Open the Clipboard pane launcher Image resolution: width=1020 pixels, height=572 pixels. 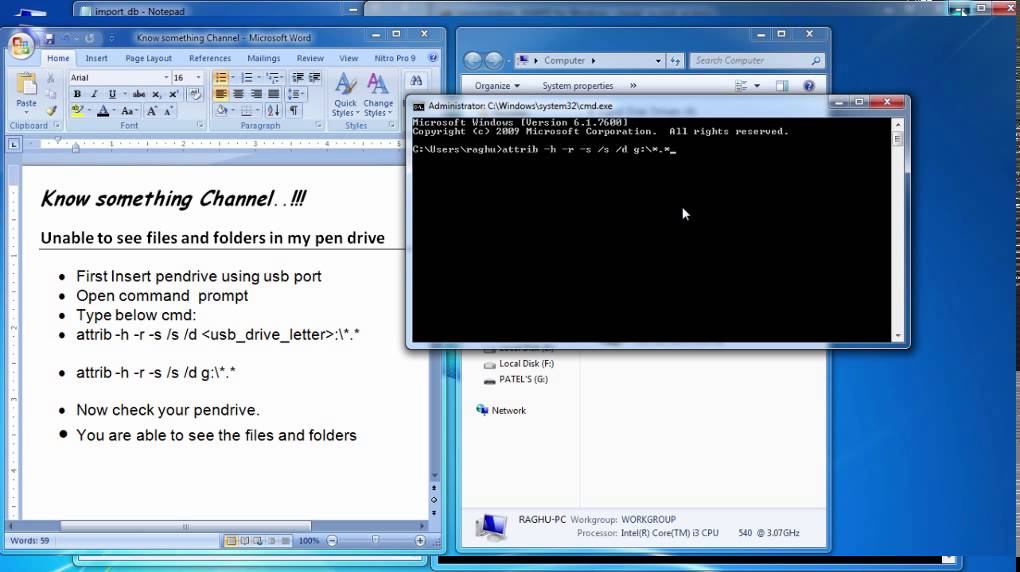tap(57, 125)
